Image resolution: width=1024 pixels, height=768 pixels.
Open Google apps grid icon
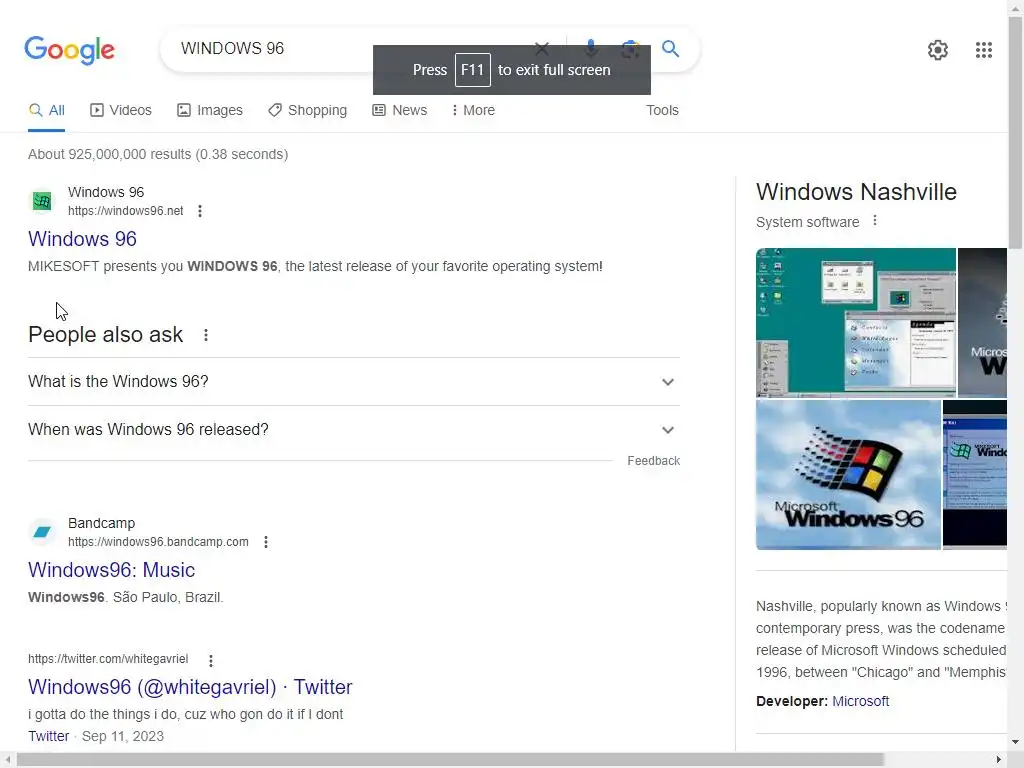984,50
